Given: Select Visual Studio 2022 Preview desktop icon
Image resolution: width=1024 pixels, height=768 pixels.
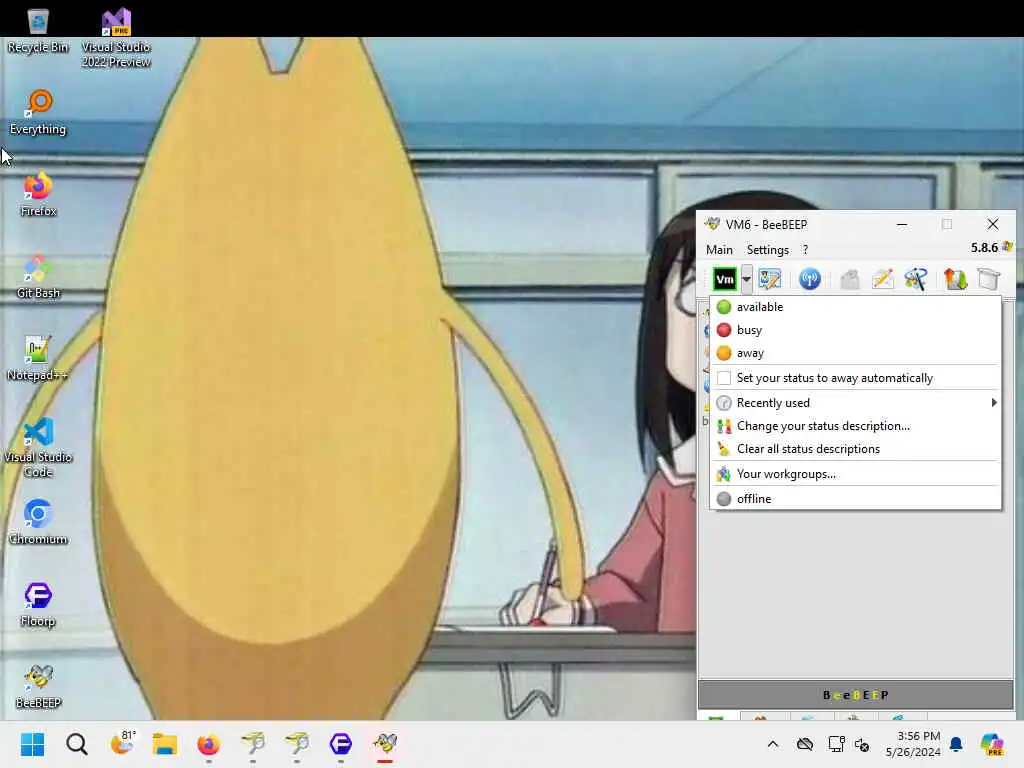Looking at the screenshot, I should 116,38.
